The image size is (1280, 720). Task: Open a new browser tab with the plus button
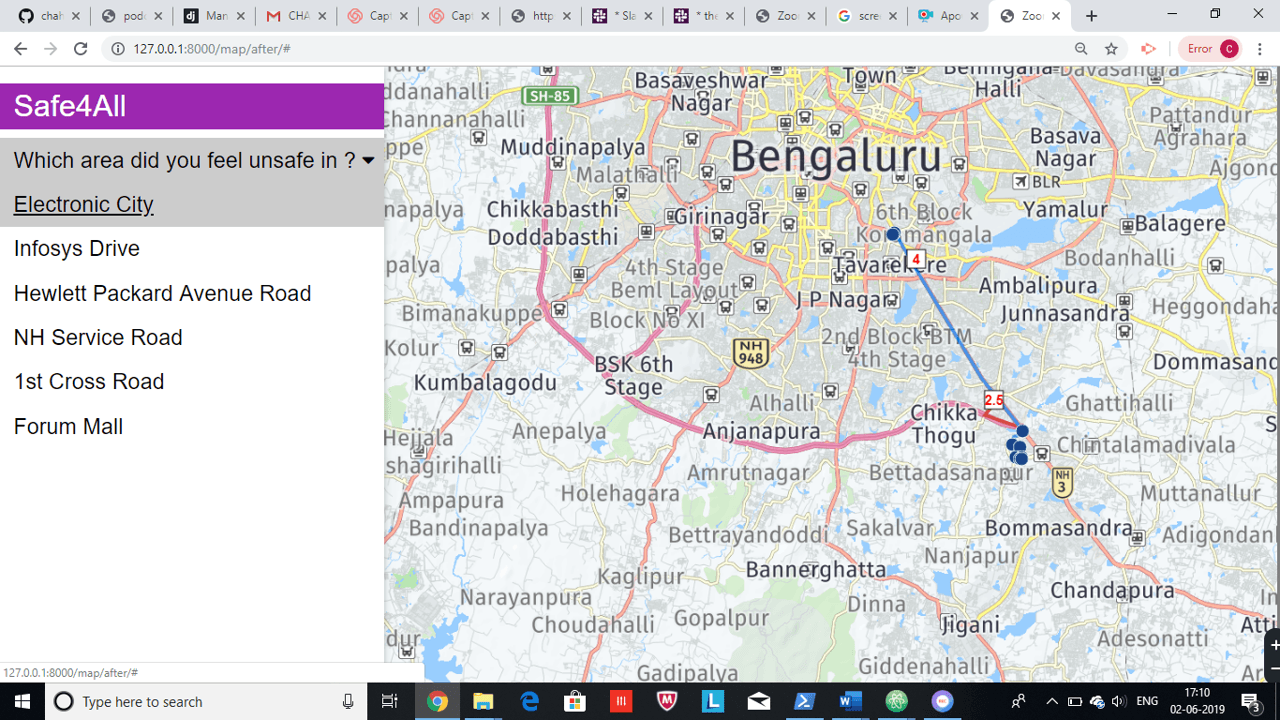tap(1091, 16)
